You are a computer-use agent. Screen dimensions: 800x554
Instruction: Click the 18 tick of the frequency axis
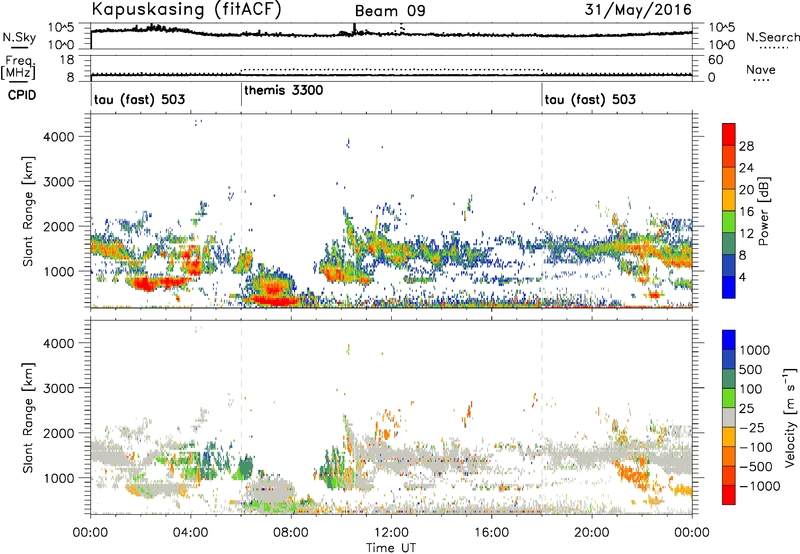tap(66, 60)
